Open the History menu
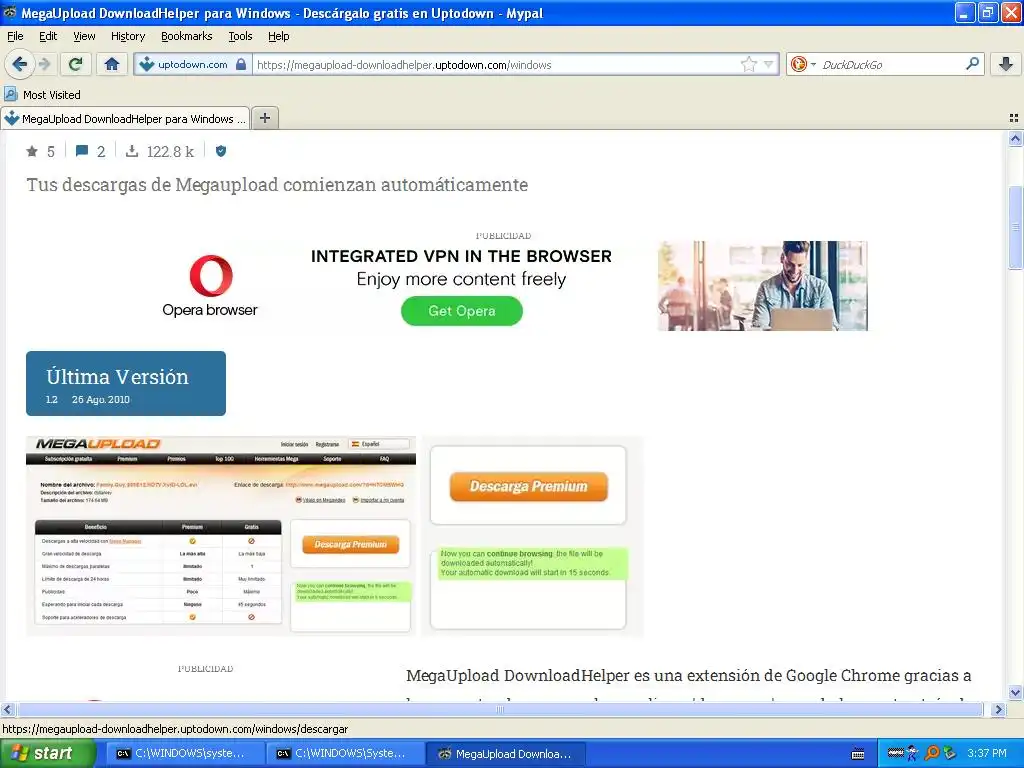 pos(127,36)
